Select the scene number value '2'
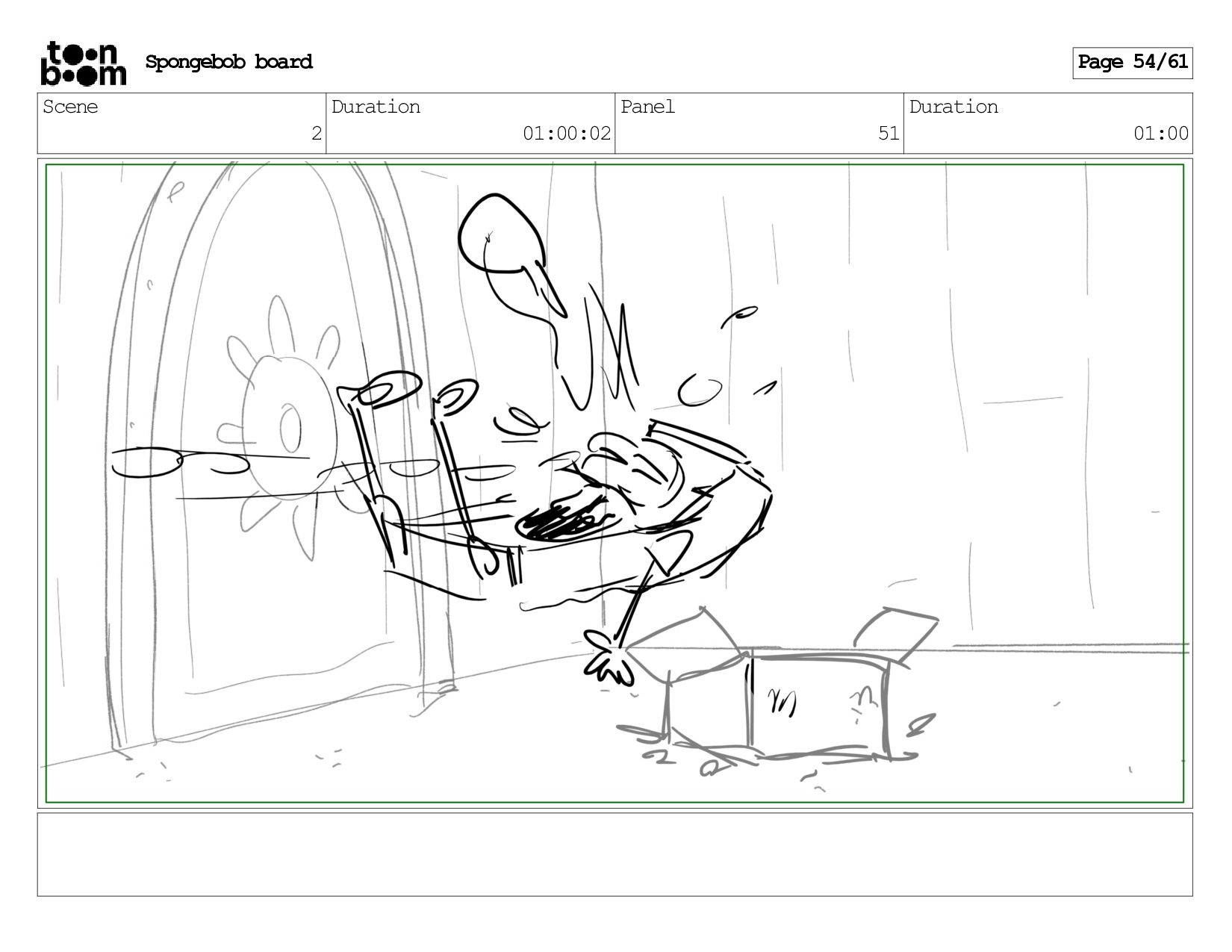This screenshot has height=952, width=1232. click(x=317, y=134)
